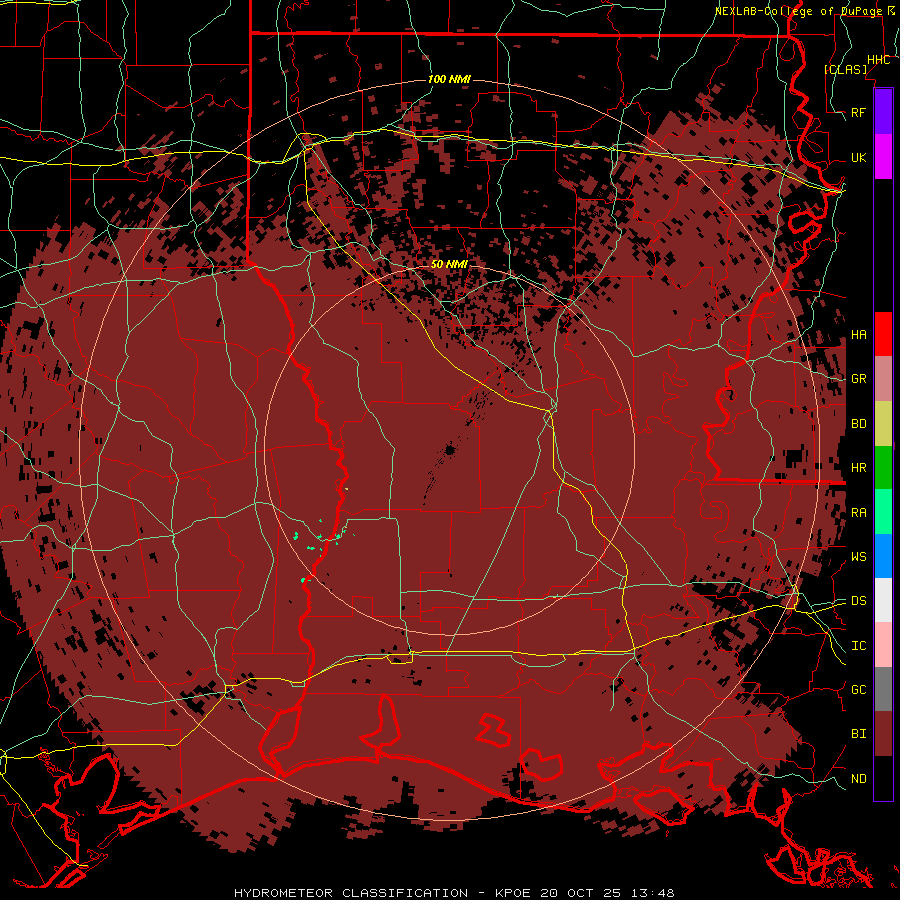
Task: Click the 13:48 timestamp
Action: (653, 893)
